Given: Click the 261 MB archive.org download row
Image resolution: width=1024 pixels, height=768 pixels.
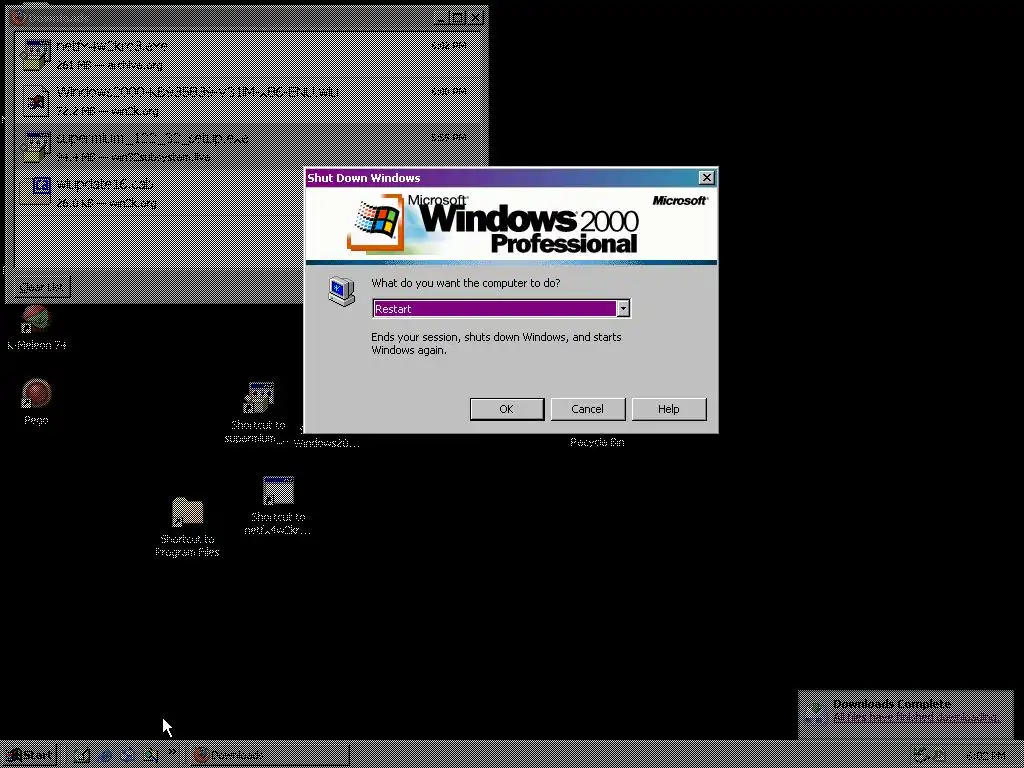Looking at the screenshot, I should point(246,55).
